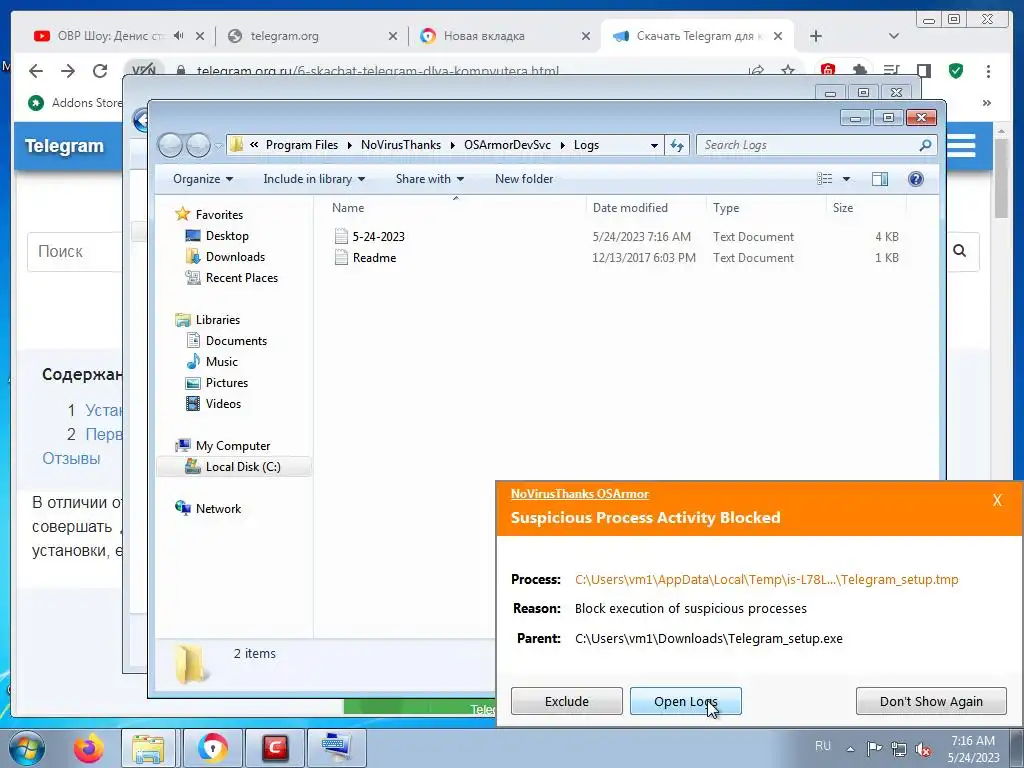Viewport: 1024px width, 768px height.
Task: Open Recent Places in sidebar
Action: (242, 278)
